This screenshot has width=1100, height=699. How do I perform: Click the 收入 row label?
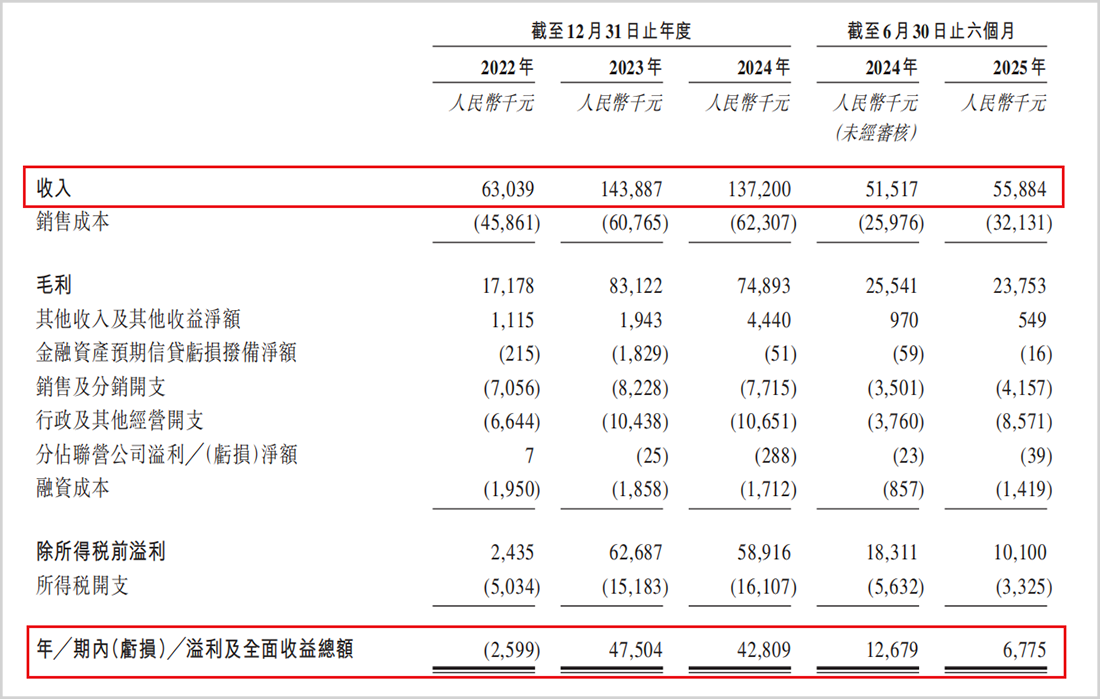[54, 188]
